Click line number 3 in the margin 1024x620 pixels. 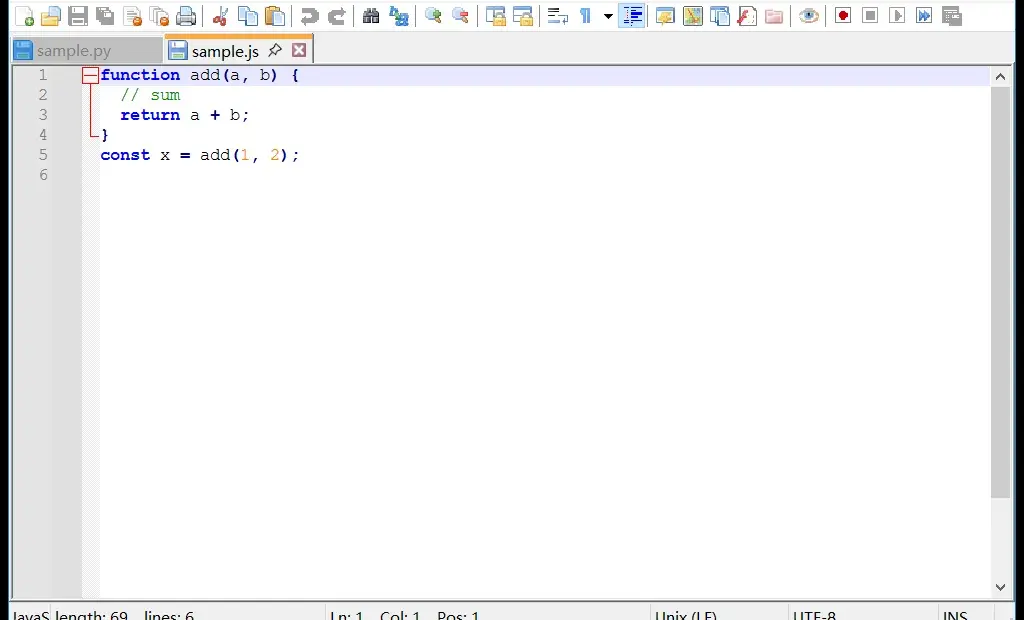click(43, 115)
